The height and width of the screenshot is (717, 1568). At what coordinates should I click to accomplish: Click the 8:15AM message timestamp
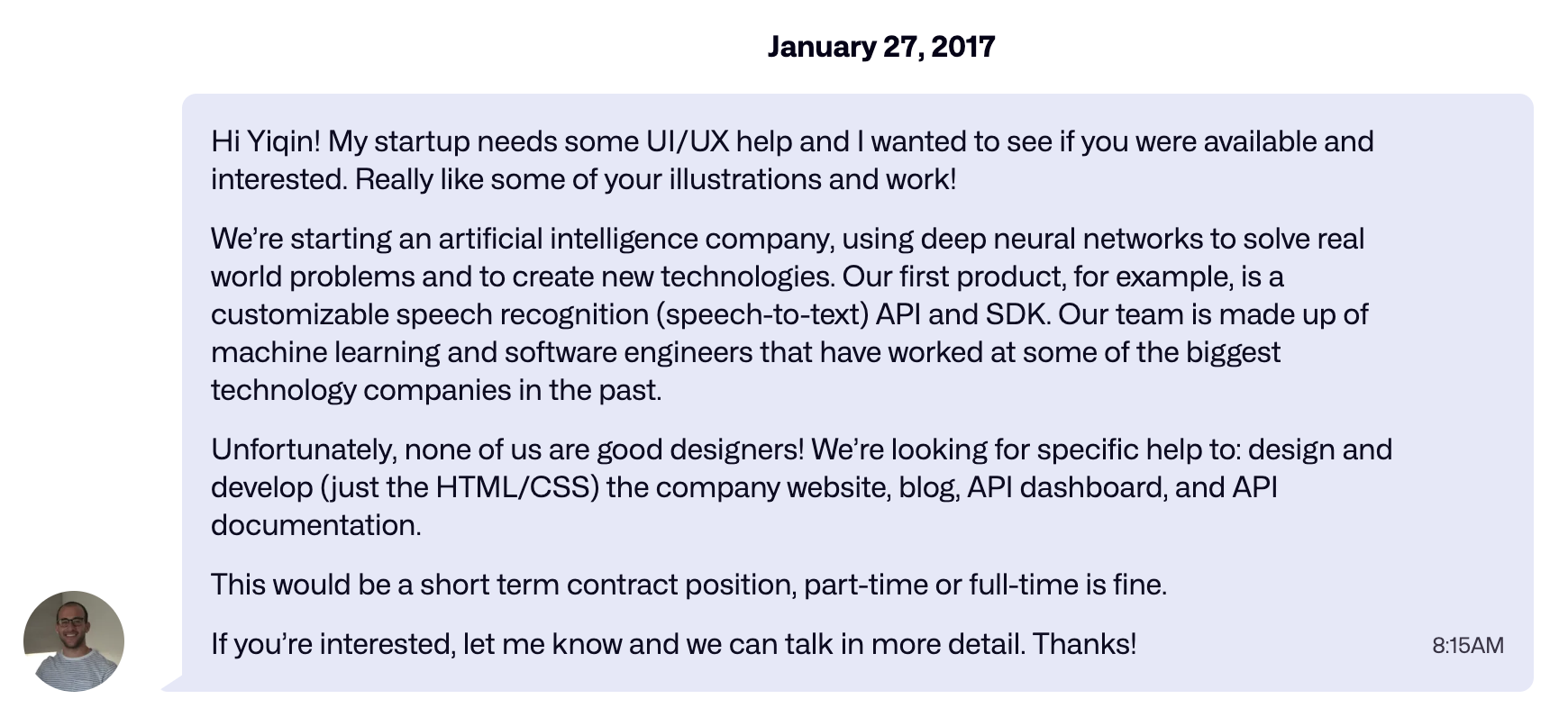pyautogui.click(x=1467, y=645)
